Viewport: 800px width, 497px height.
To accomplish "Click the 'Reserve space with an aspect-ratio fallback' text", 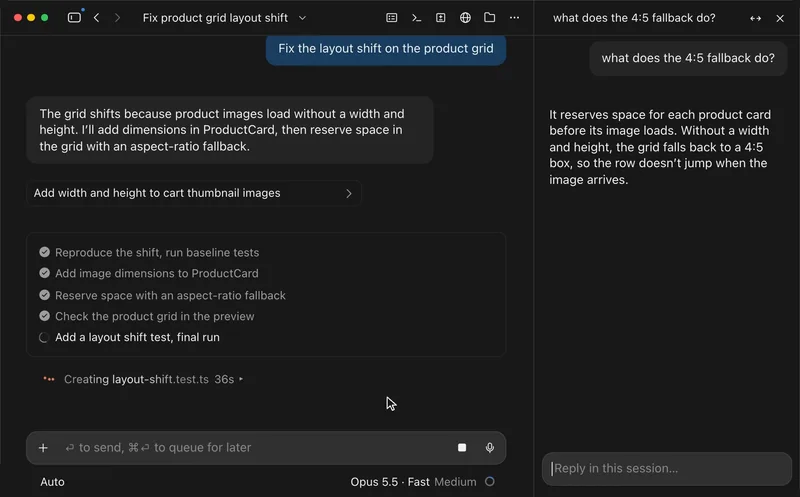I will tap(170, 295).
